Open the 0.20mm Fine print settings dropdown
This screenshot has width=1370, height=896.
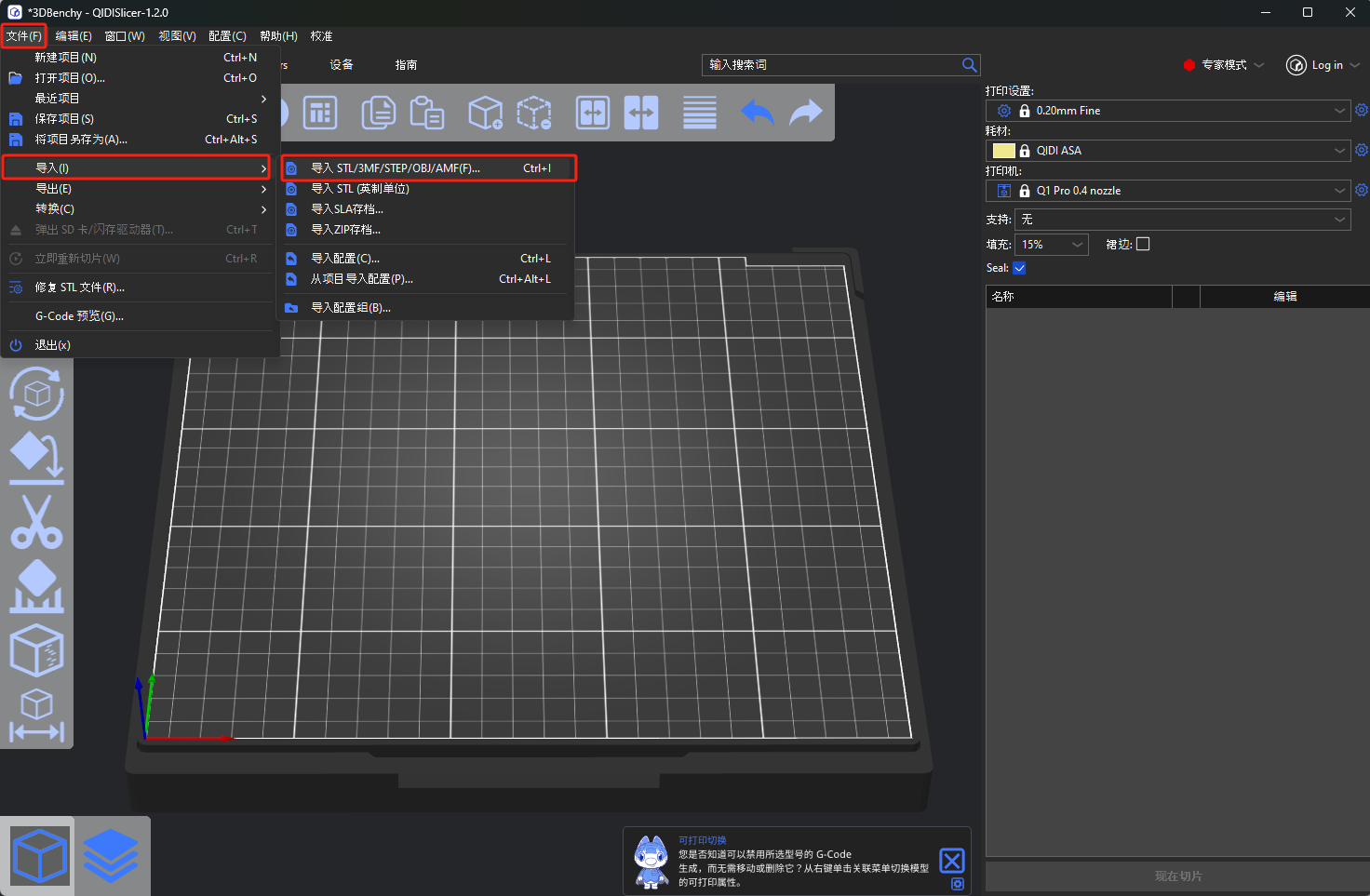click(1182, 111)
